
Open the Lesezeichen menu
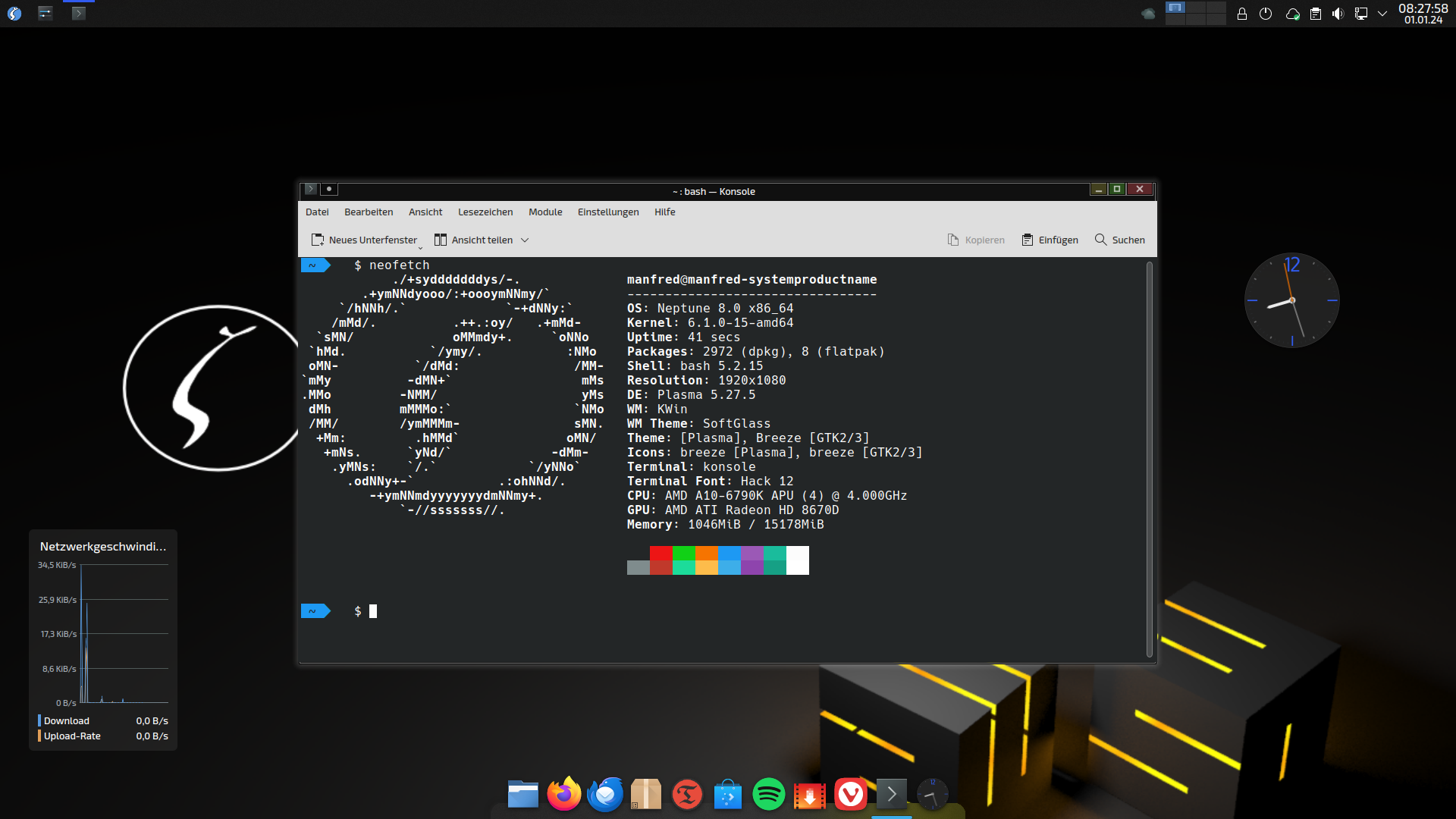pyautogui.click(x=485, y=212)
